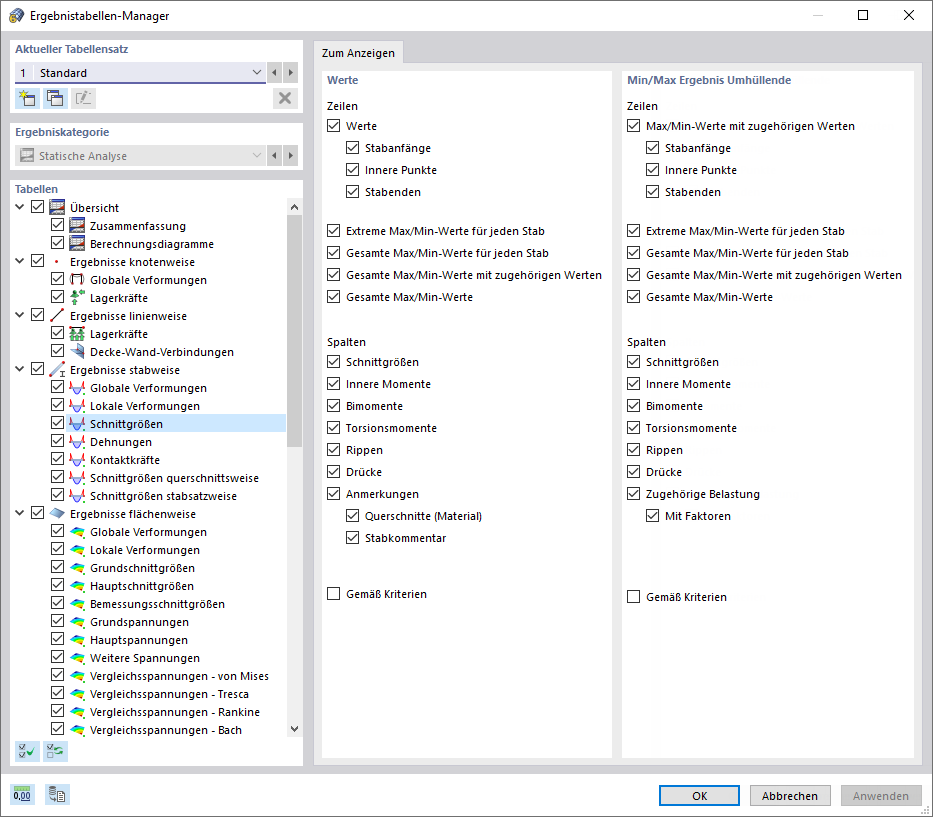Screen dimensions: 933x817
Task: Uncheck Stabanfänge under Werte
Action: pyautogui.click(x=353, y=148)
